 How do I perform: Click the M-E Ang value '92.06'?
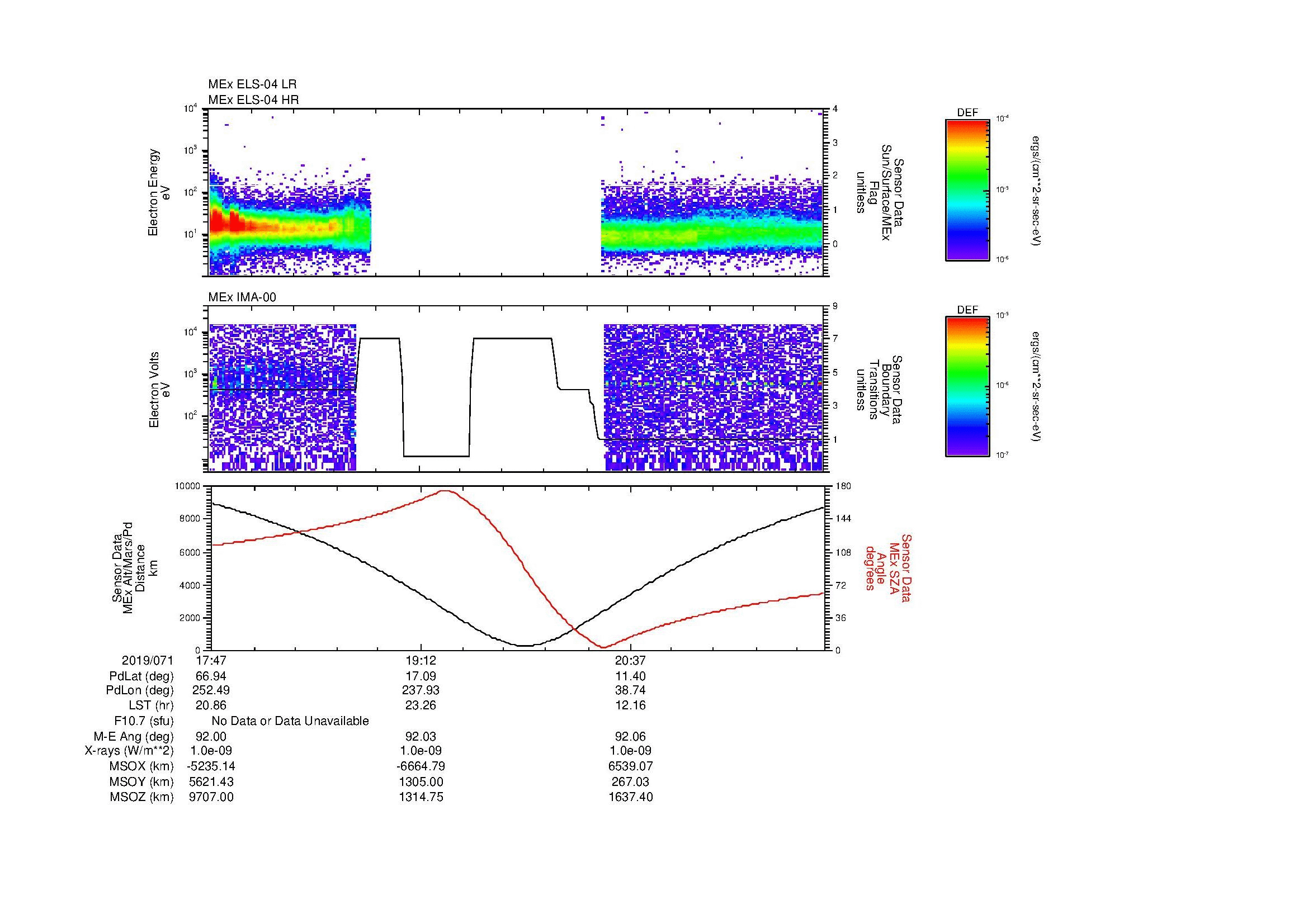pos(630,737)
